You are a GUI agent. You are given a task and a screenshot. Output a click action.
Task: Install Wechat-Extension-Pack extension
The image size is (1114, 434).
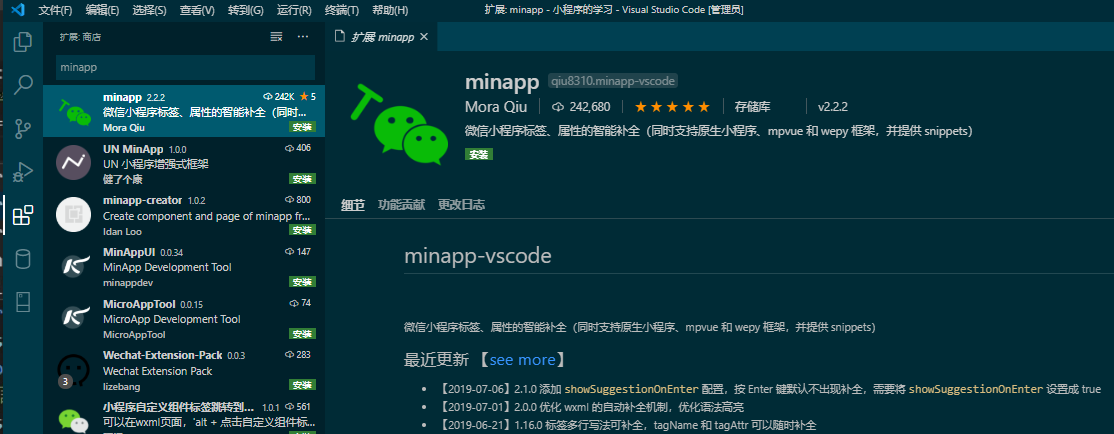[x=302, y=385]
